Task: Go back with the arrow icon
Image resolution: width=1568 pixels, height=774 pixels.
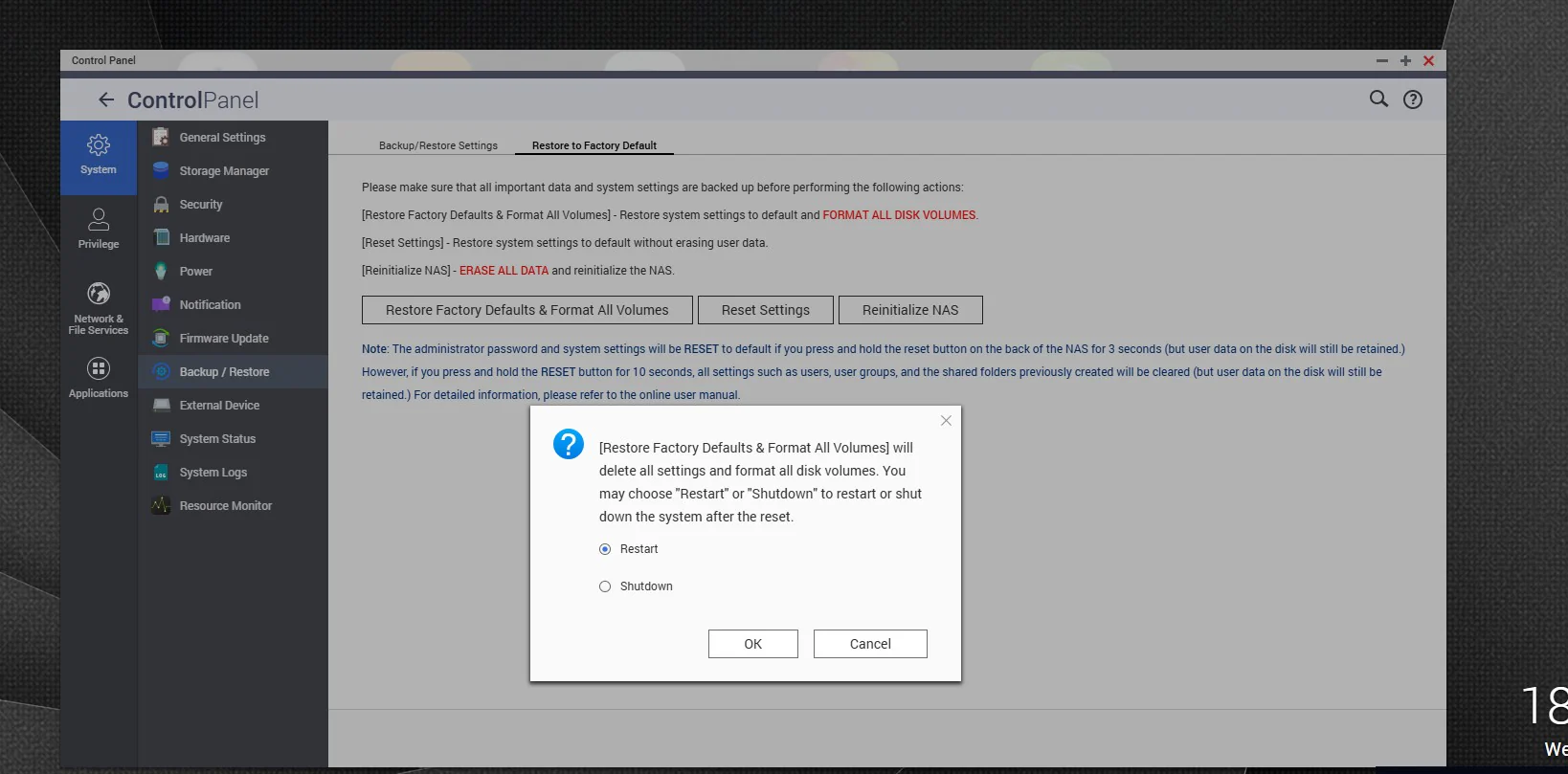Action: (106, 100)
